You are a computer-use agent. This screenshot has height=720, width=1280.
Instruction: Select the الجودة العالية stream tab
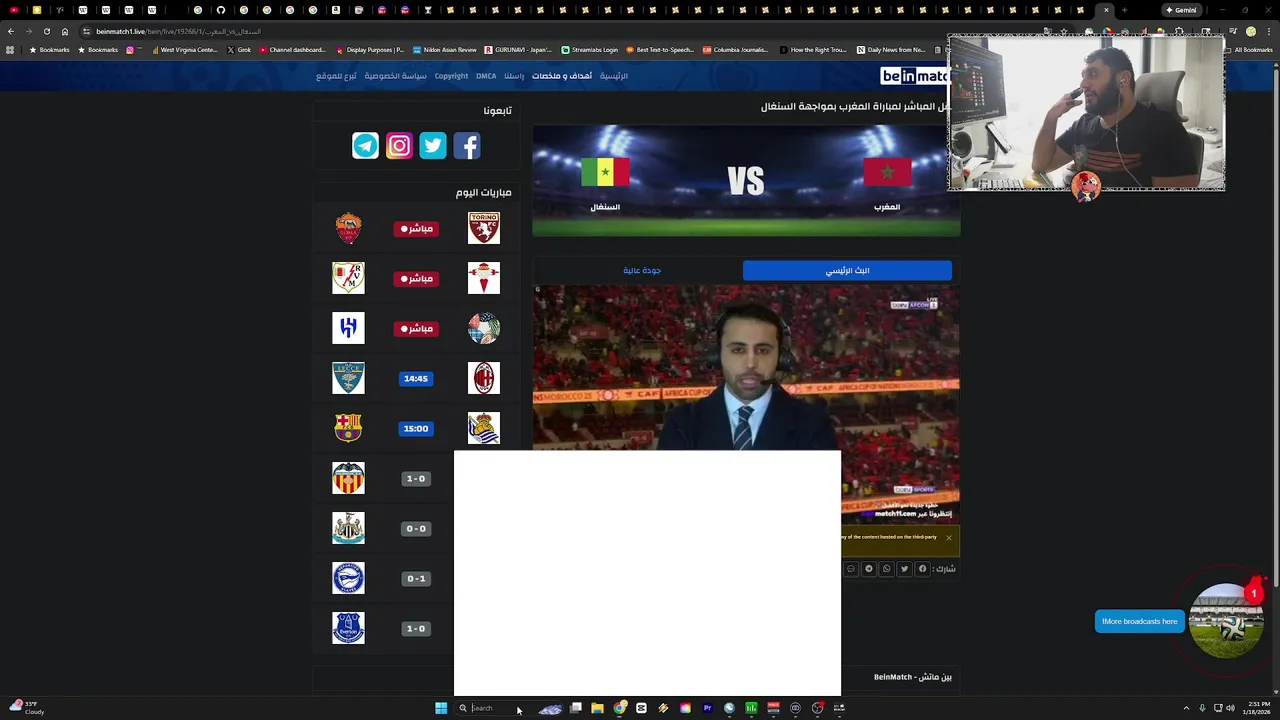642,270
